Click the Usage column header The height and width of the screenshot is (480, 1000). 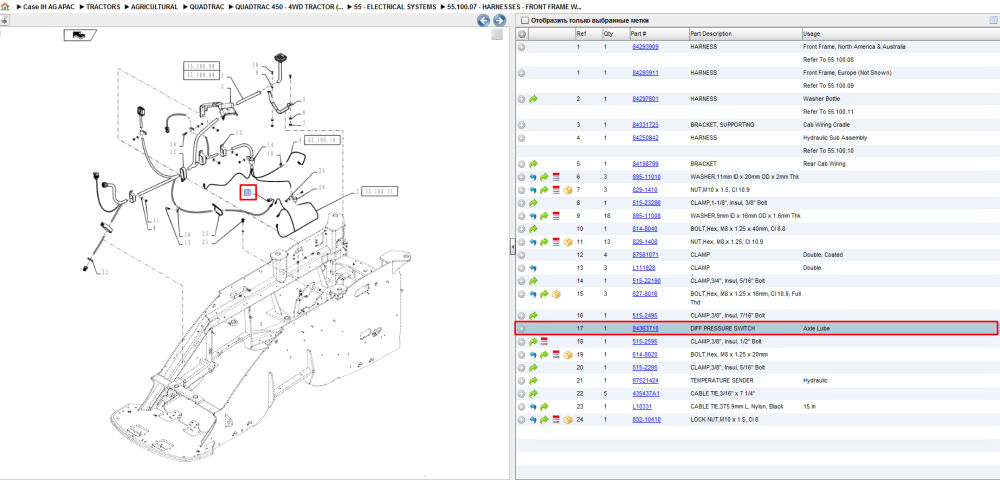(900, 34)
